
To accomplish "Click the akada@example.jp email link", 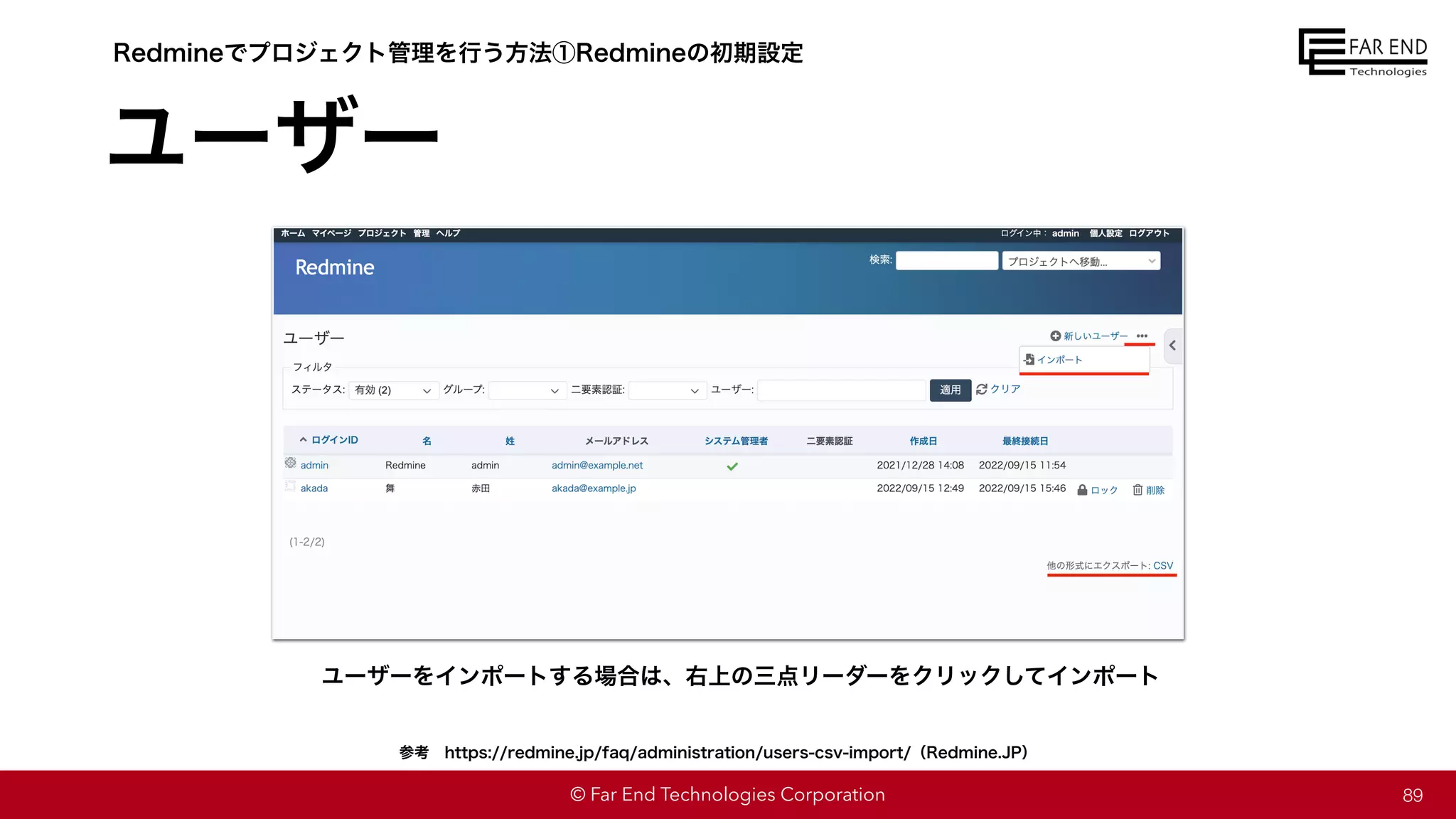I will (x=594, y=488).
